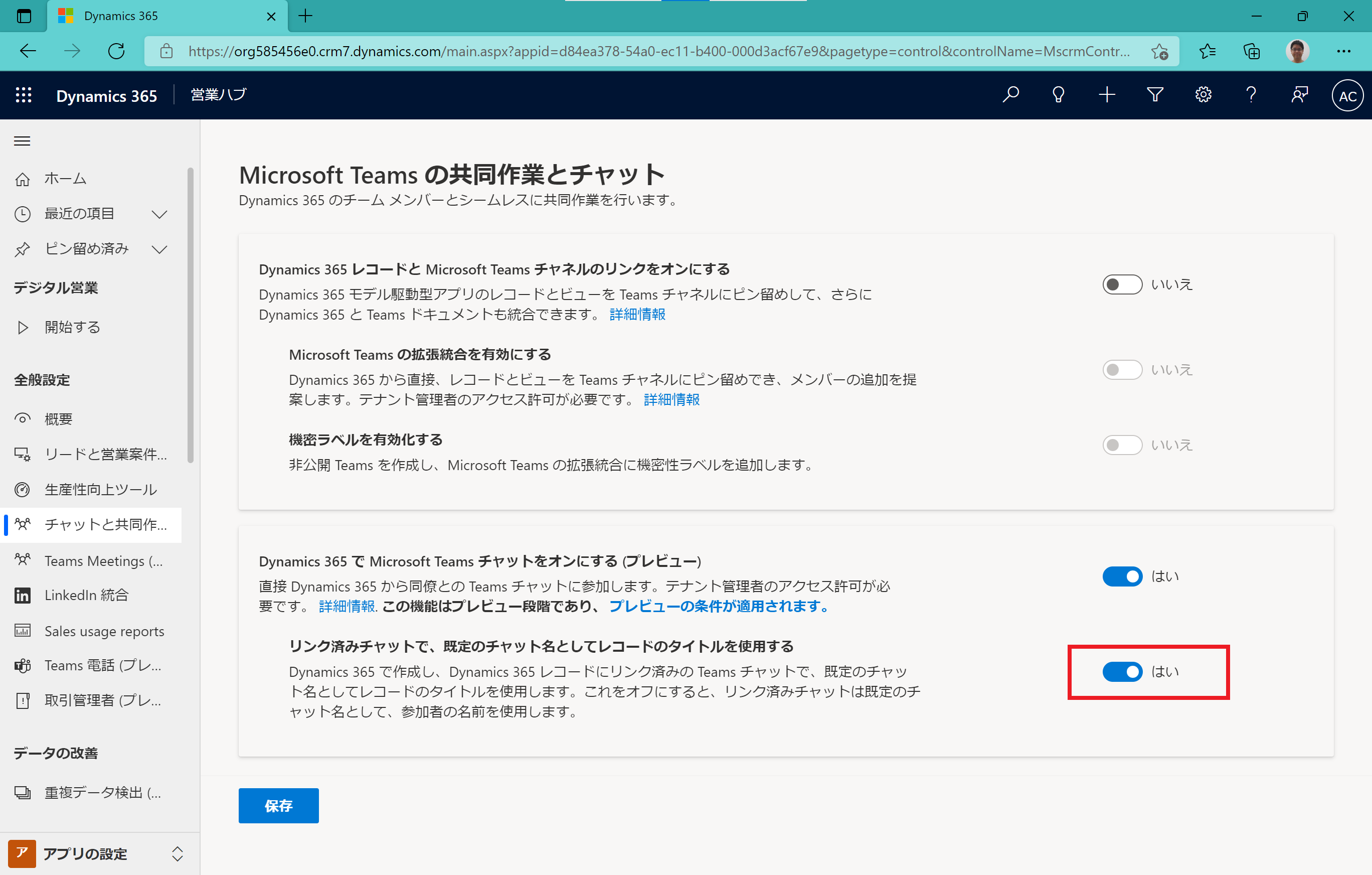Open 詳細情報 link in the Teams chat section
The width and height of the screenshot is (1372, 875).
coord(347,607)
